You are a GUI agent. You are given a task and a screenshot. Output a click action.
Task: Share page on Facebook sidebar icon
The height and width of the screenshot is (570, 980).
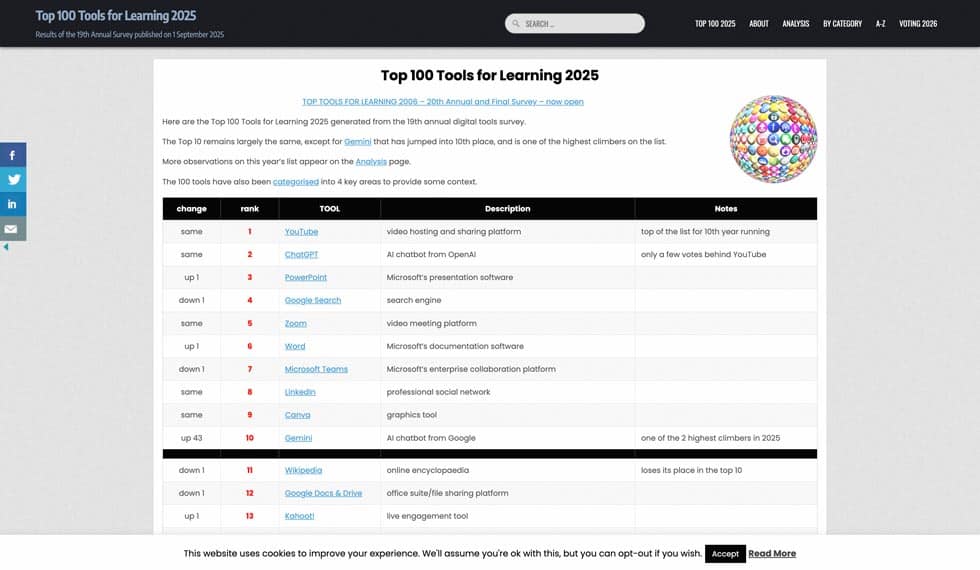pos(12,155)
